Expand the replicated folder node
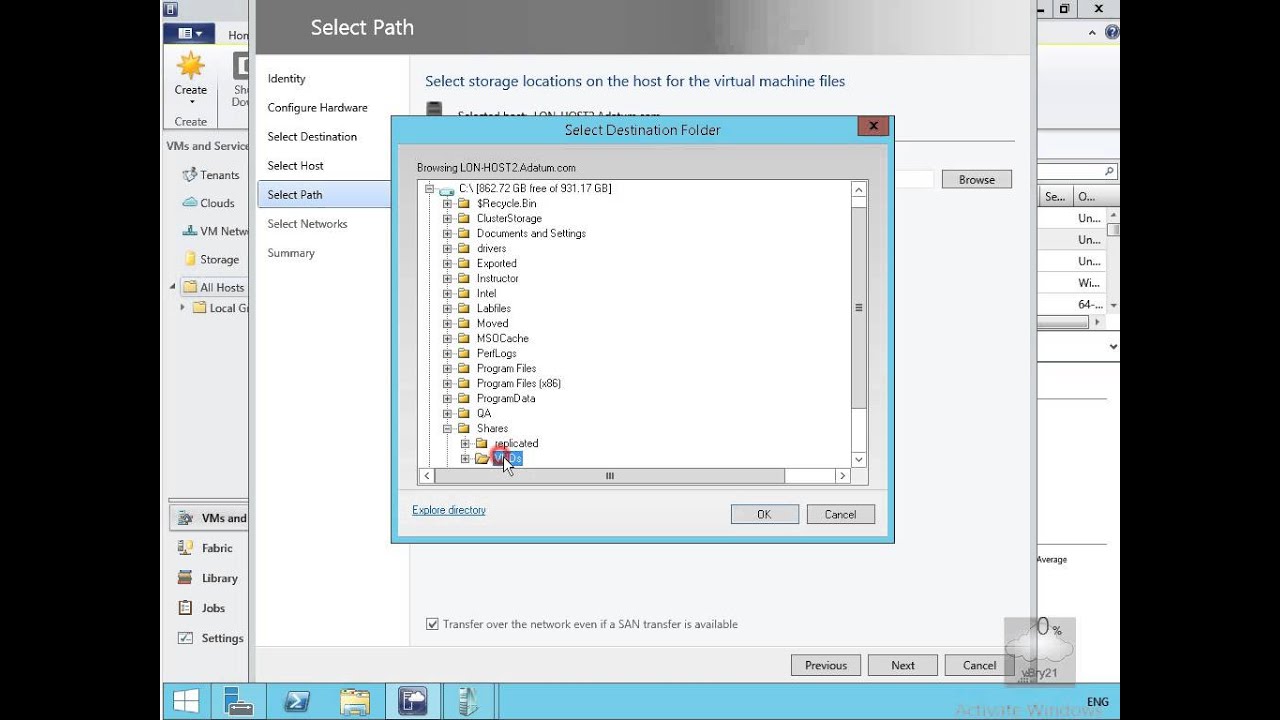This screenshot has width=1280, height=720. point(465,443)
